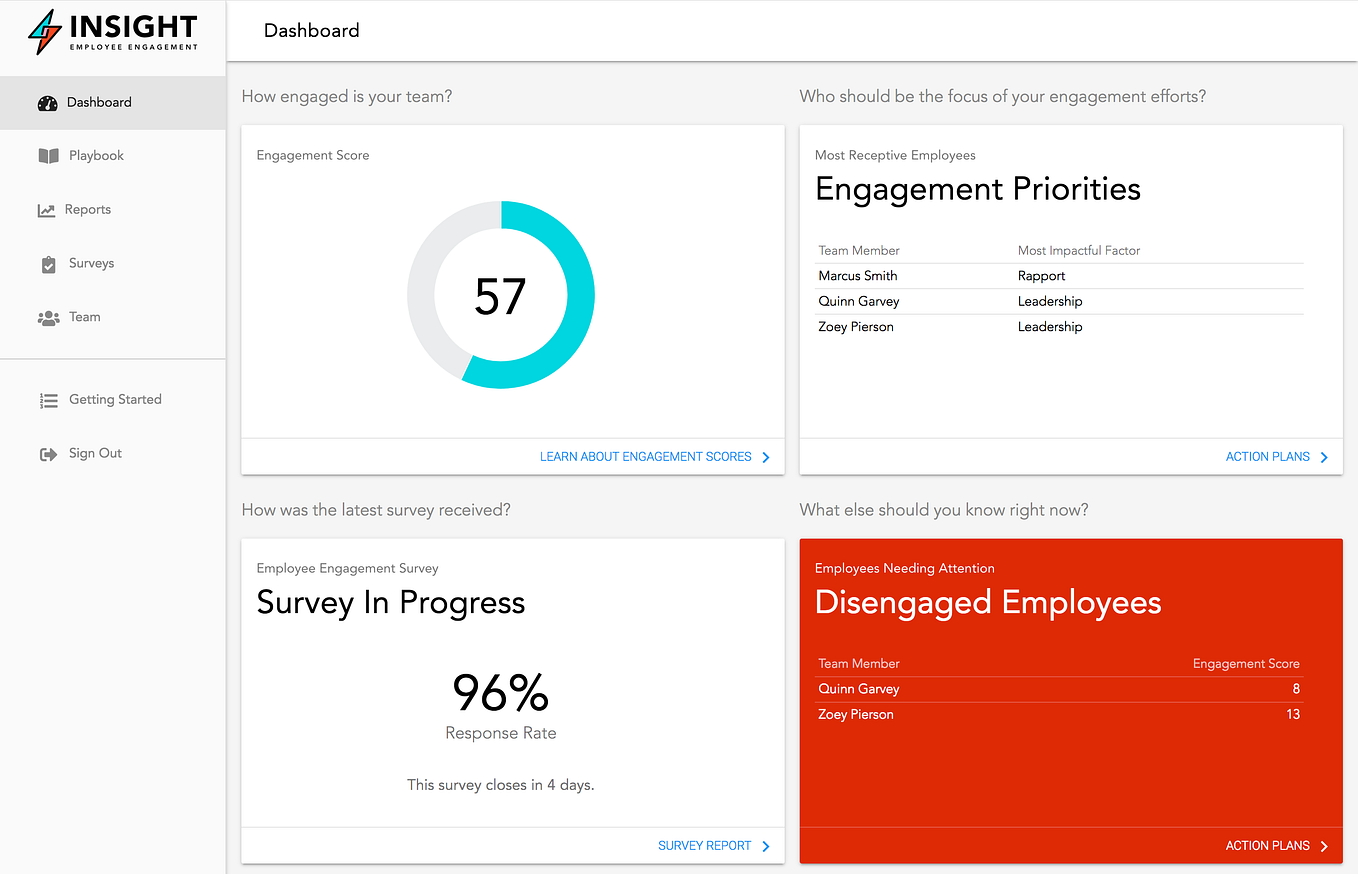Select Quinn Garvey in Disengaged Employees list

click(x=859, y=689)
